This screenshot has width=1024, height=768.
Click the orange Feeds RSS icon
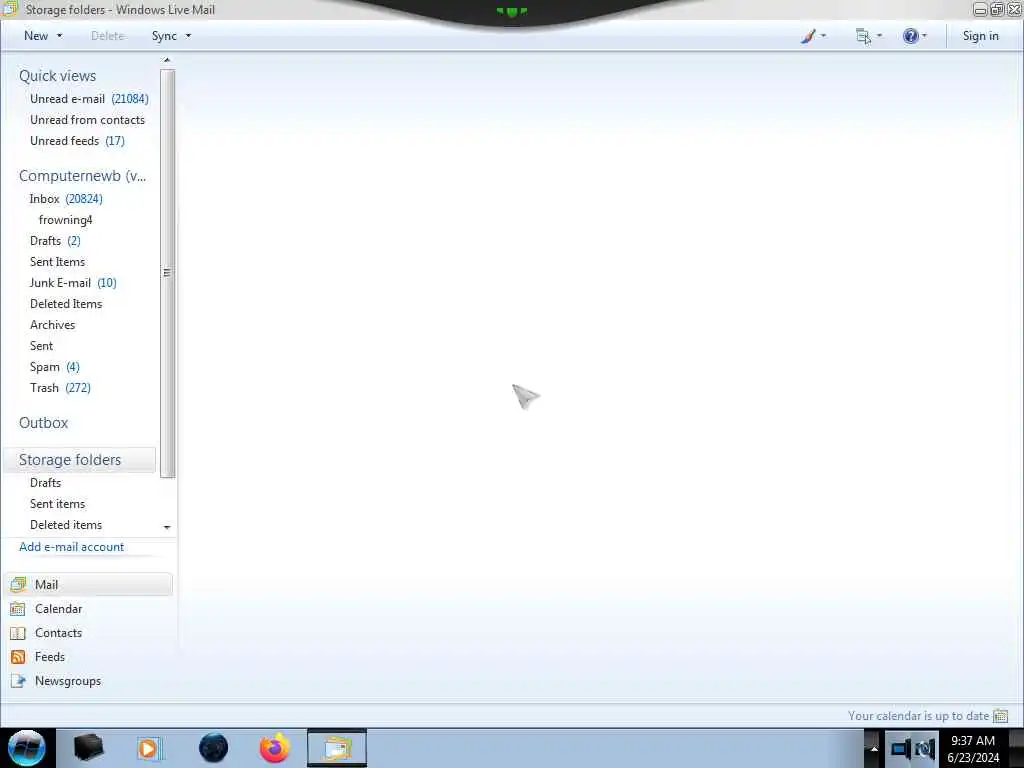pyautogui.click(x=18, y=657)
